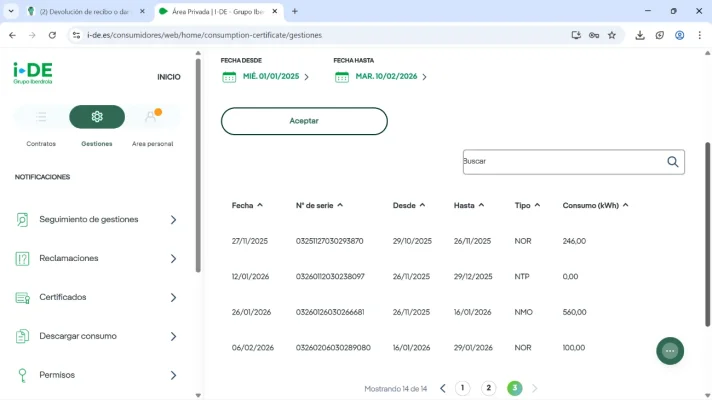Open the Fecha desde calendar icon
The width and height of the screenshot is (712, 400).
(x=229, y=77)
